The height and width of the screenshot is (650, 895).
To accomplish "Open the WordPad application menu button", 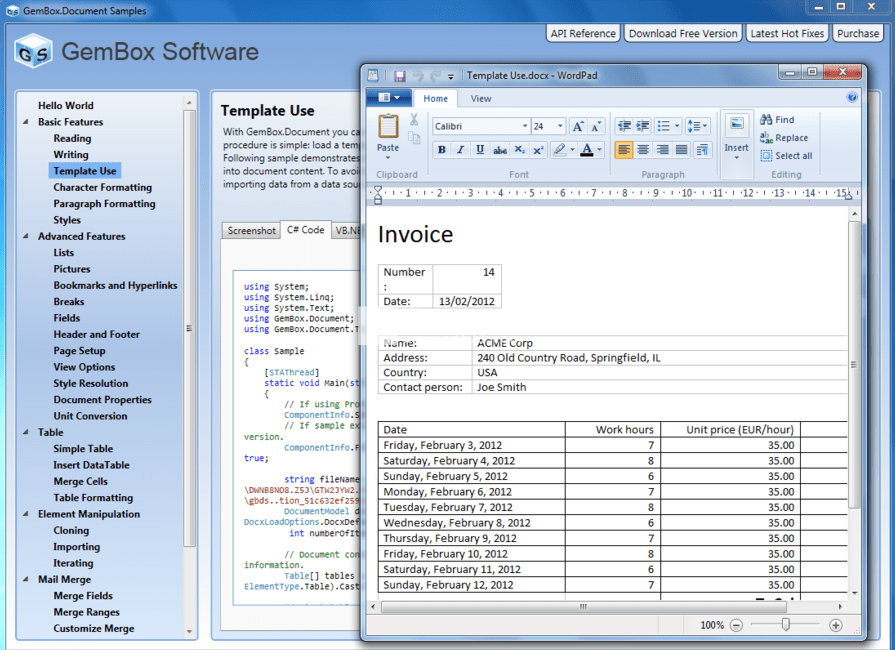I will coord(389,98).
